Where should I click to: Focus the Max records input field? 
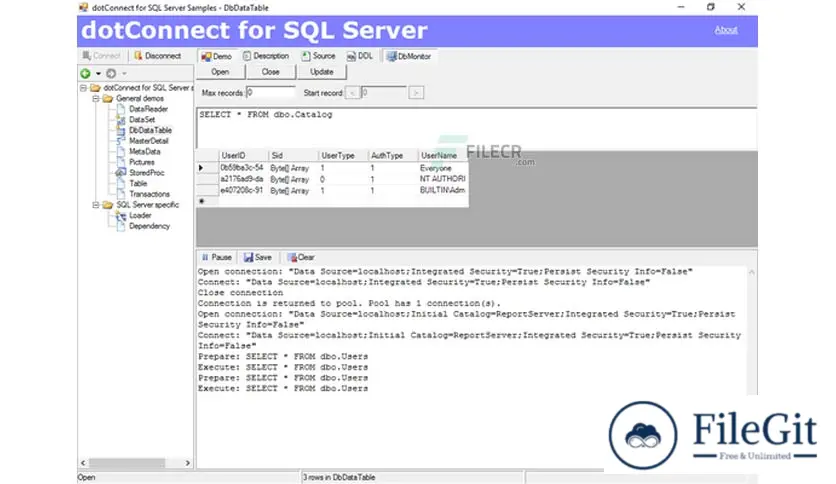[270, 92]
